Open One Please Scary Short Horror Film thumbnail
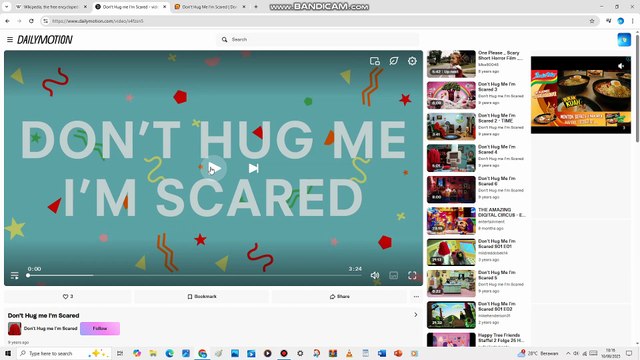Viewport: 640px width, 360px height. [451, 64]
